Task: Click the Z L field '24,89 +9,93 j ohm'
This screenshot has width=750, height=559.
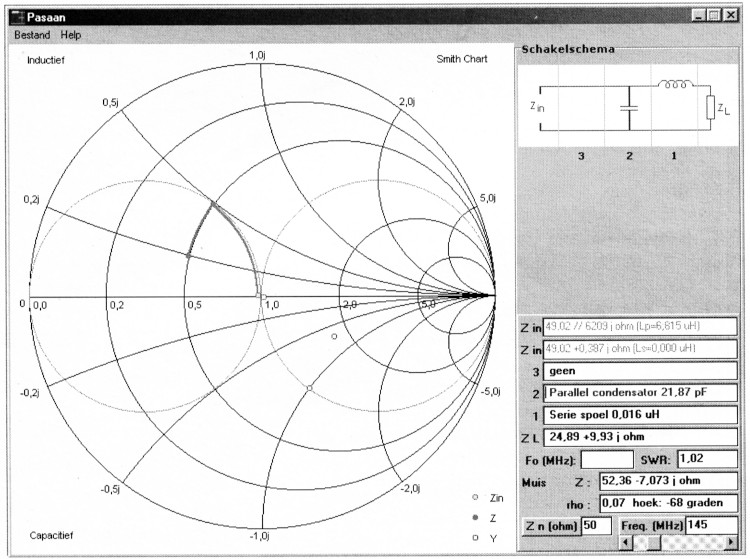Action: click(x=640, y=437)
